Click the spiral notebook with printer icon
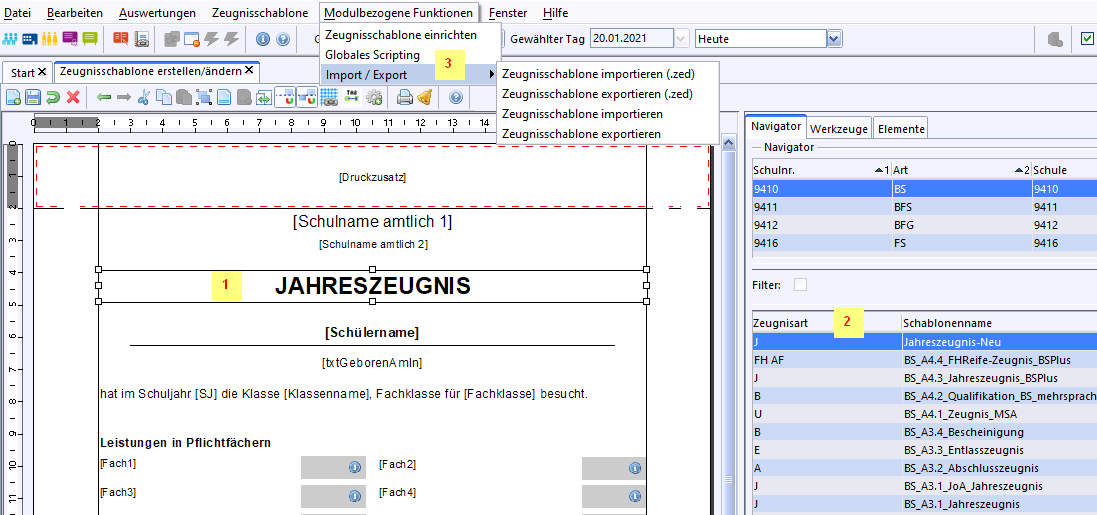The image size is (1097, 515). tap(141, 39)
